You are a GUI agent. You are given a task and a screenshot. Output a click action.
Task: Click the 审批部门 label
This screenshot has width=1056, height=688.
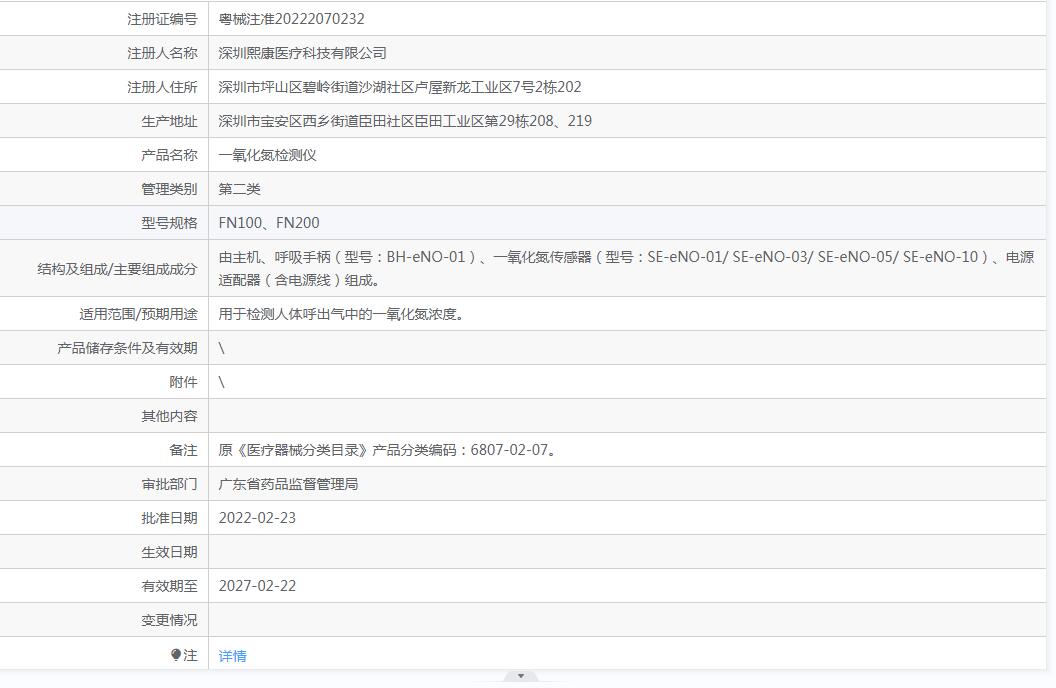point(169,484)
